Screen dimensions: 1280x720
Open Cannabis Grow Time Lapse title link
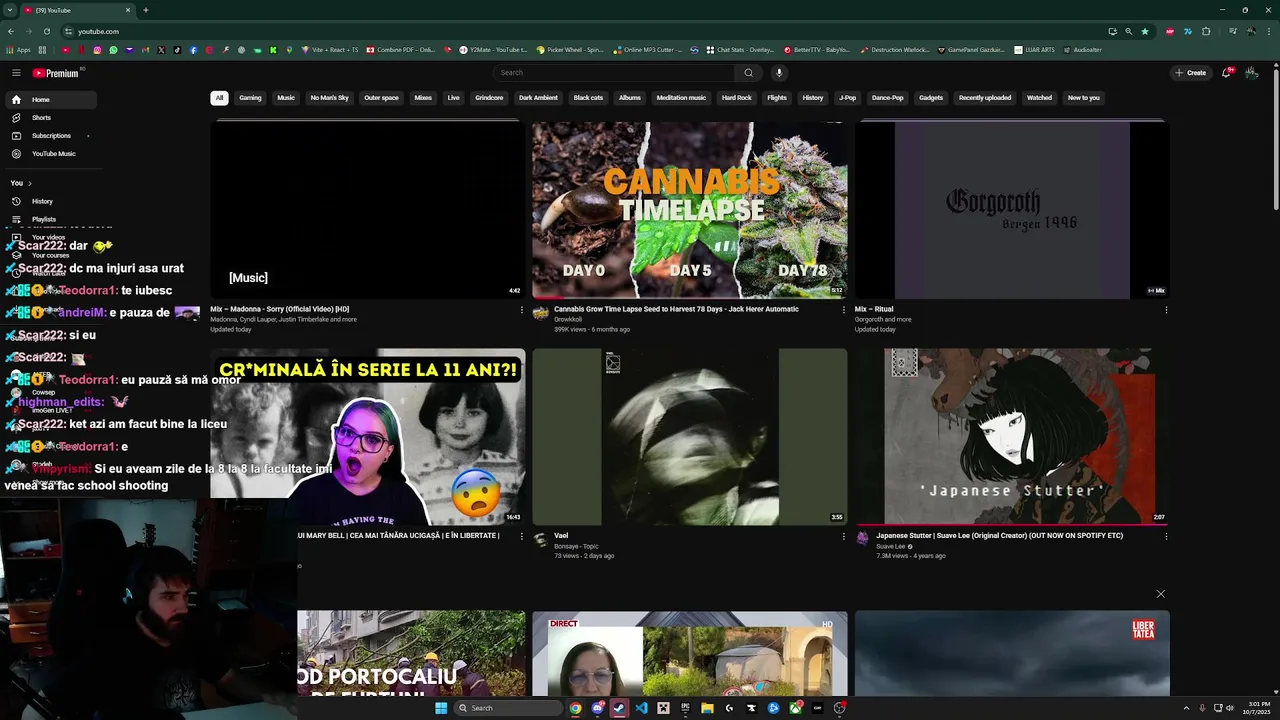click(x=676, y=310)
